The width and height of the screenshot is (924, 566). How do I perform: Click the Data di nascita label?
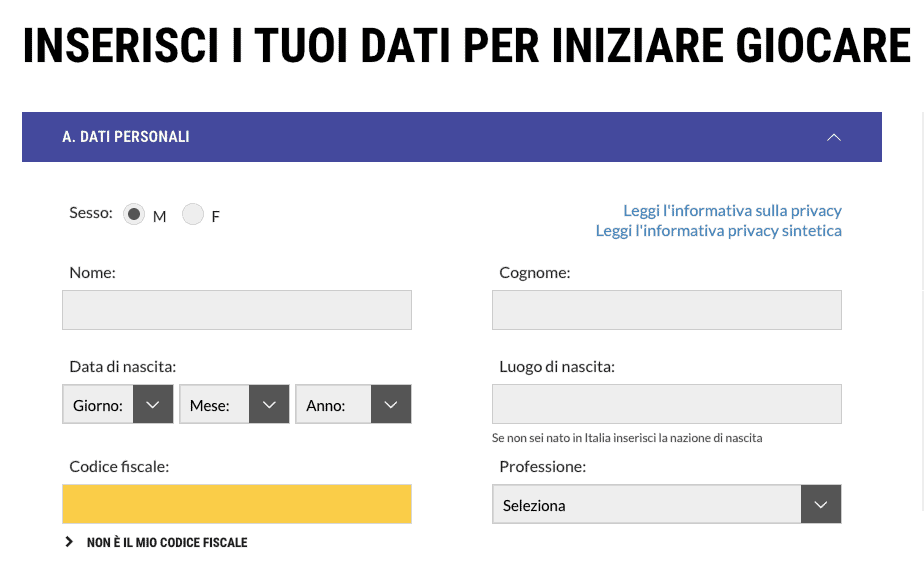[123, 367]
